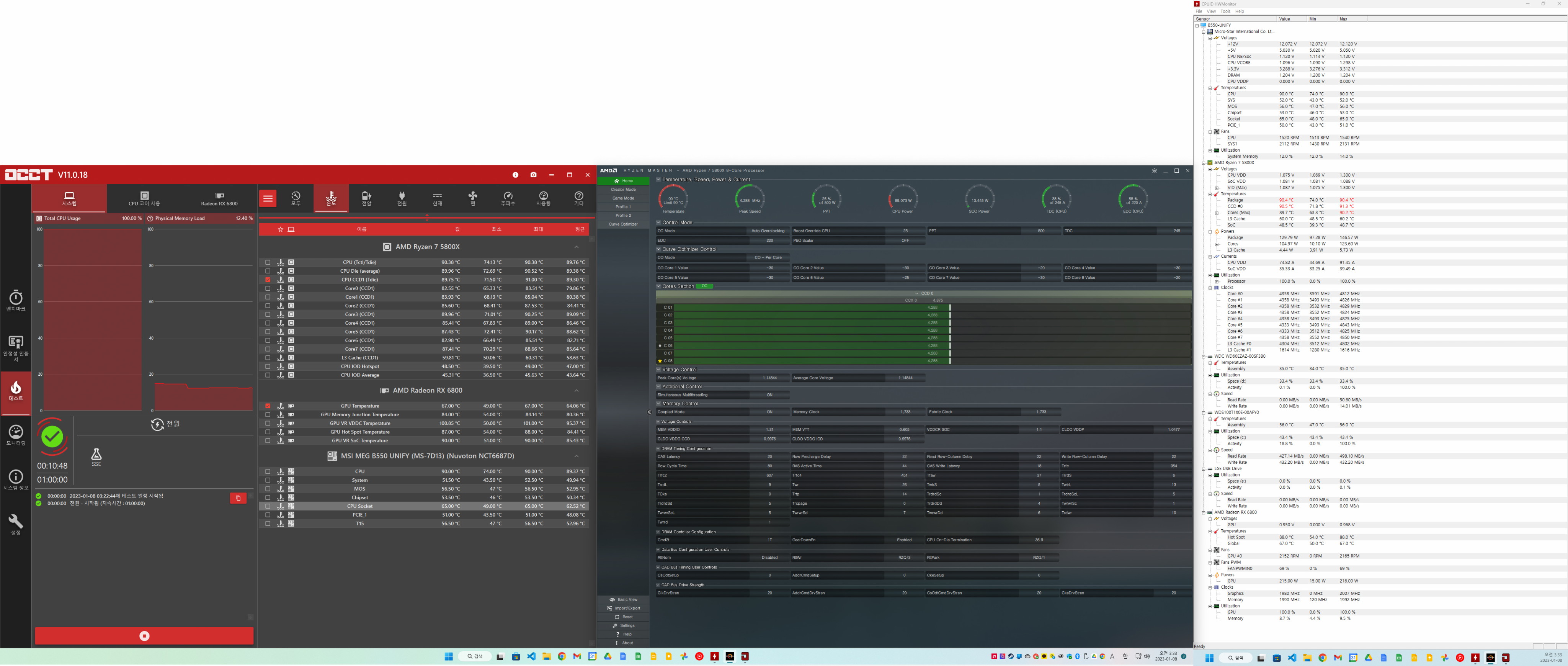Collapse the Curve Optimizer Control section
The width and height of the screenshot is (1568, 666).
[658, 249]
